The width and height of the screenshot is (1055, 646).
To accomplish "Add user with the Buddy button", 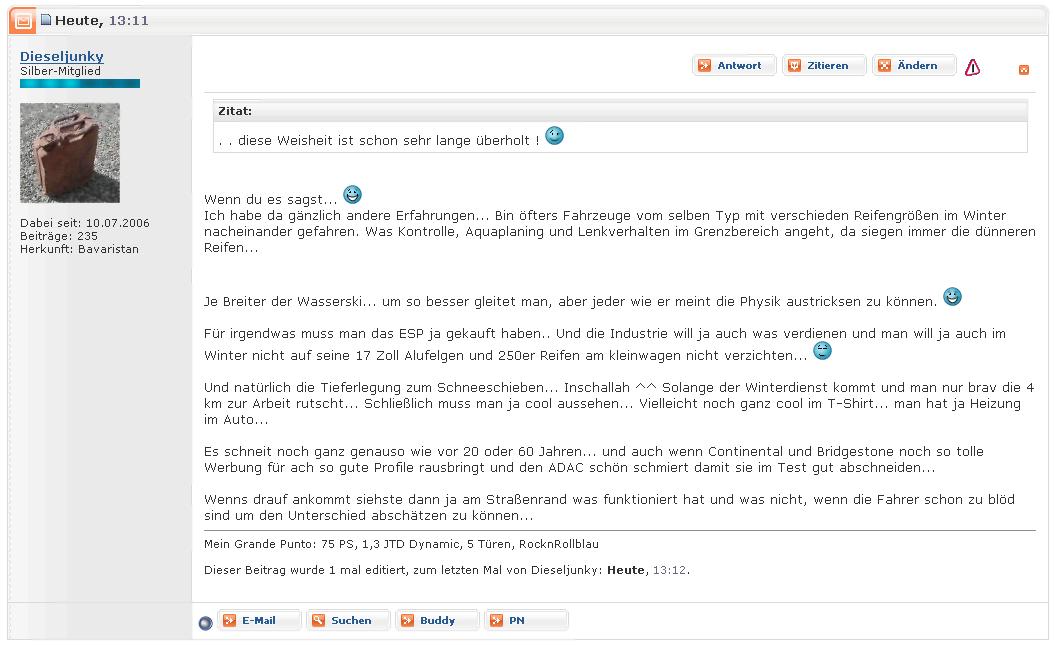I will (437, 621).
